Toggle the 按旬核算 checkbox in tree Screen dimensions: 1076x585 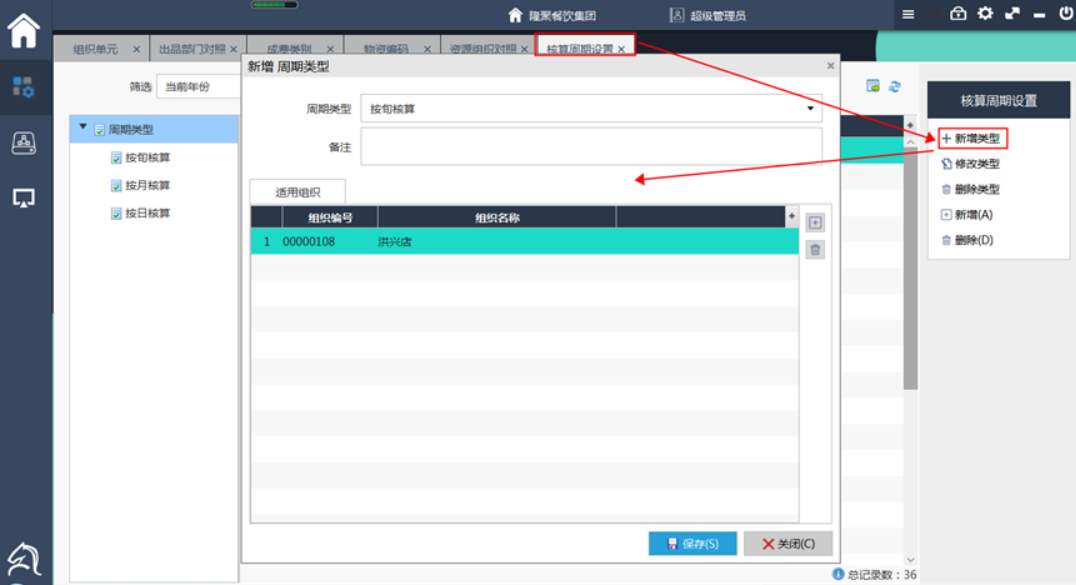(116, 158)
